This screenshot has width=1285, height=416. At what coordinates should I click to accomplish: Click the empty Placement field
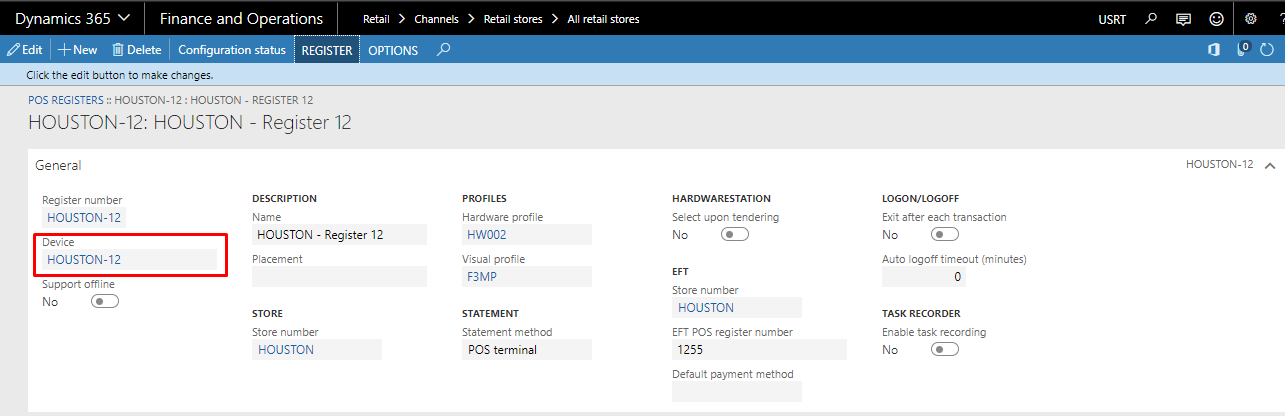[339, 277]
